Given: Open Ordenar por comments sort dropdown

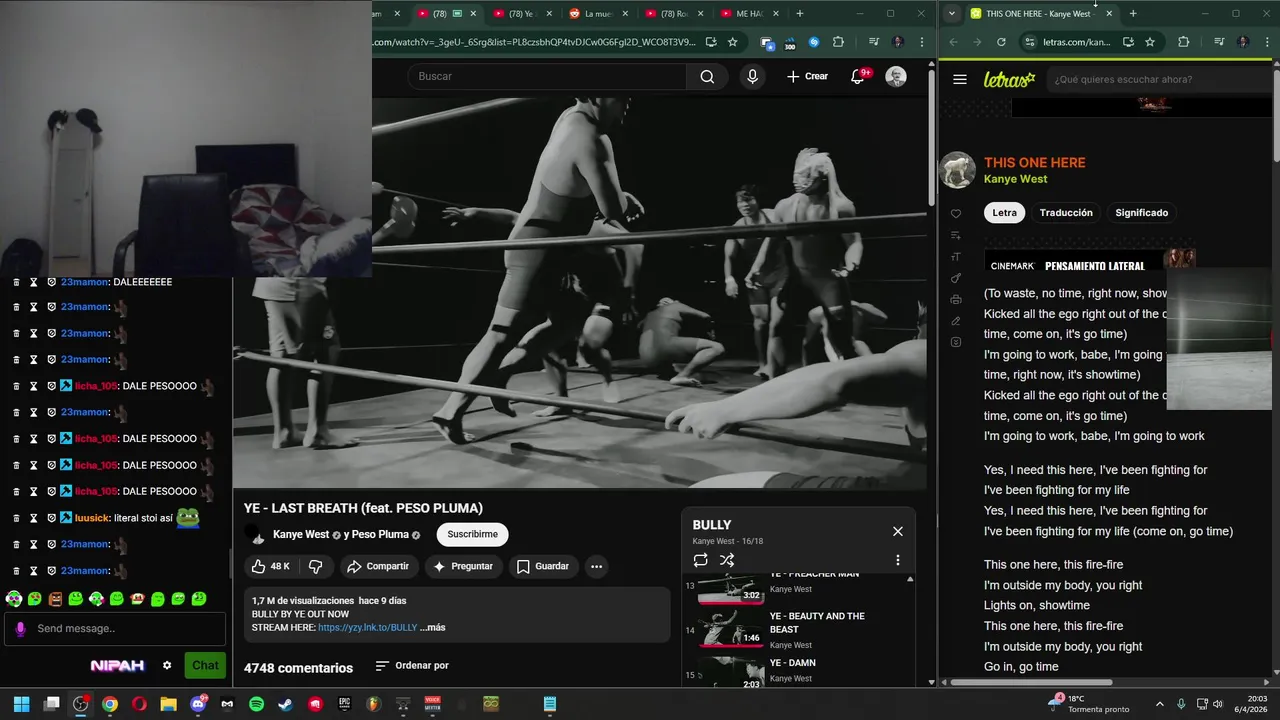Looking at the screenshot, I should click(412, 665).
